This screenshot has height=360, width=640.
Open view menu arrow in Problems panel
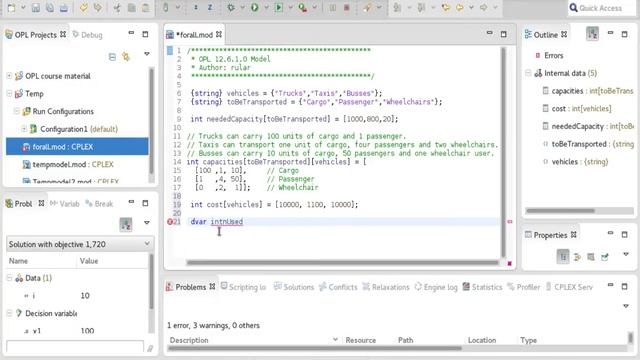(x=626, y=306)
